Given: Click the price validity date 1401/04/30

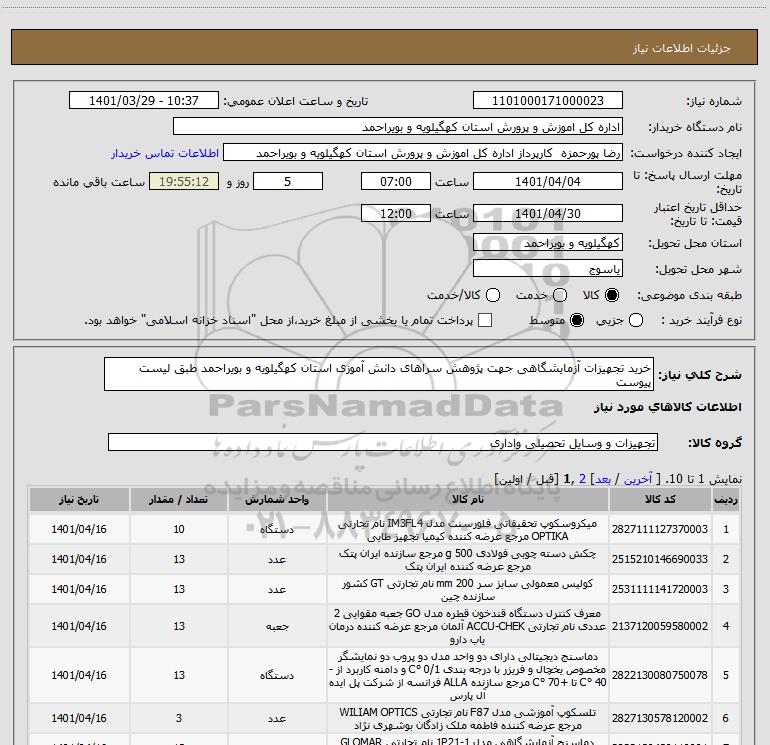Looking at the screenshot, I should click(x=548, y=214).
